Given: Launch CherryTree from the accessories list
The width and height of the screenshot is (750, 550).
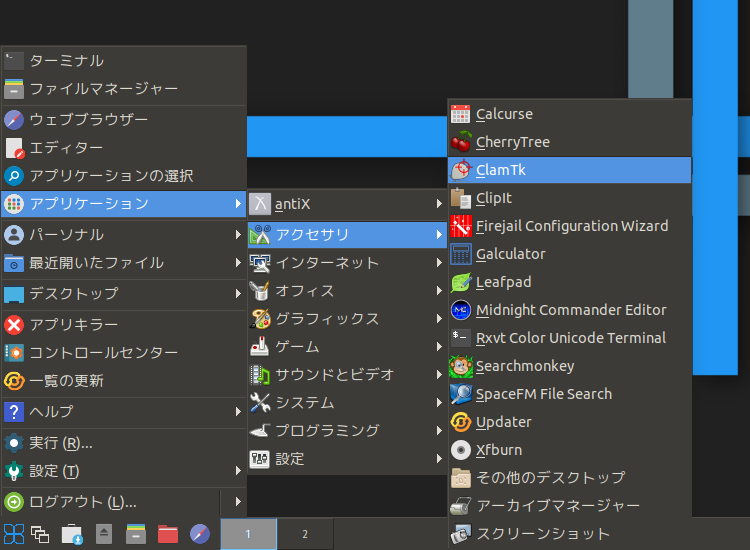Looking at the screenshot, I should (x=570, y=142).
